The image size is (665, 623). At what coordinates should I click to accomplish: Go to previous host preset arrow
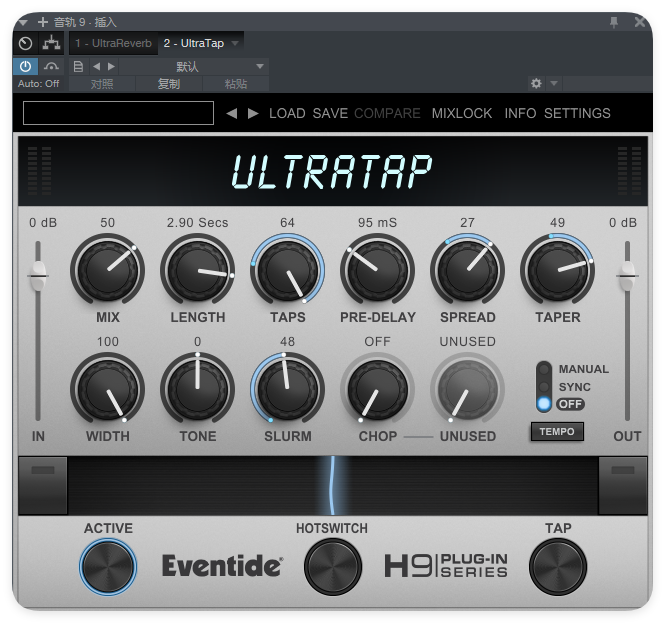[x=97, y=67]
